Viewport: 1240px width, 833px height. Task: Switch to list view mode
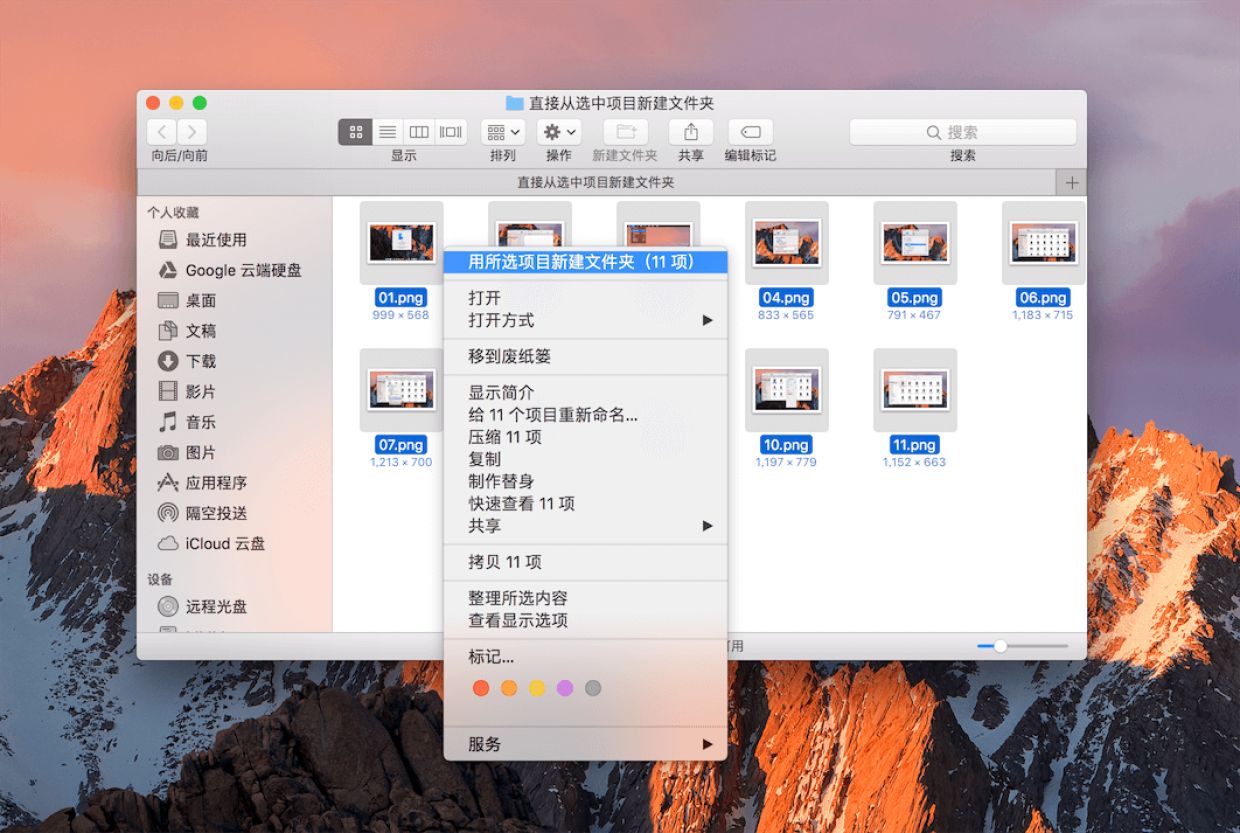(x=387, y=132)
